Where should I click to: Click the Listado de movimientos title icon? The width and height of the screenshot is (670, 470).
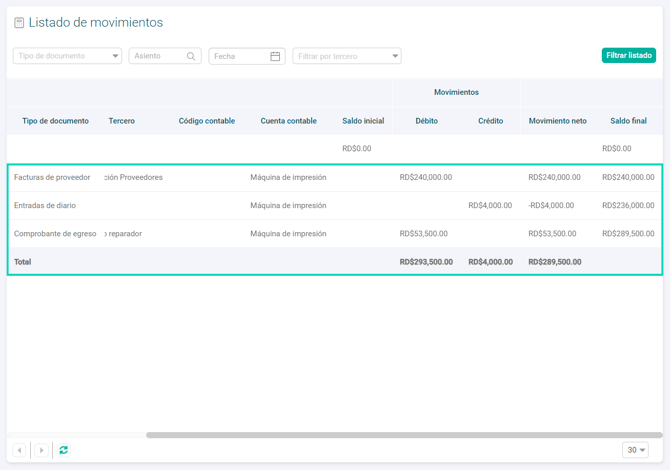[19, 23]
